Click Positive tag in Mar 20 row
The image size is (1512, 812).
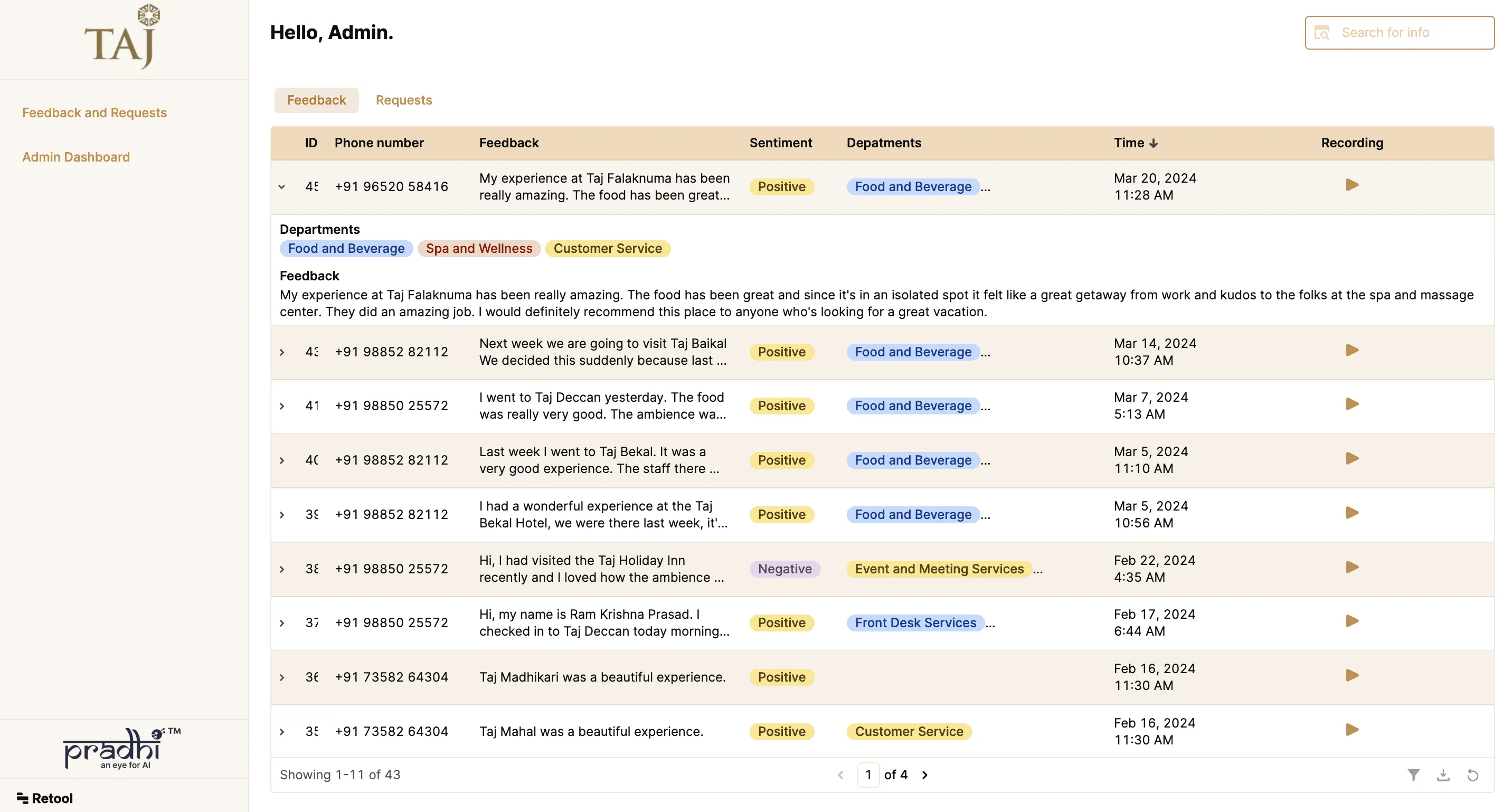tap(781, 187)
